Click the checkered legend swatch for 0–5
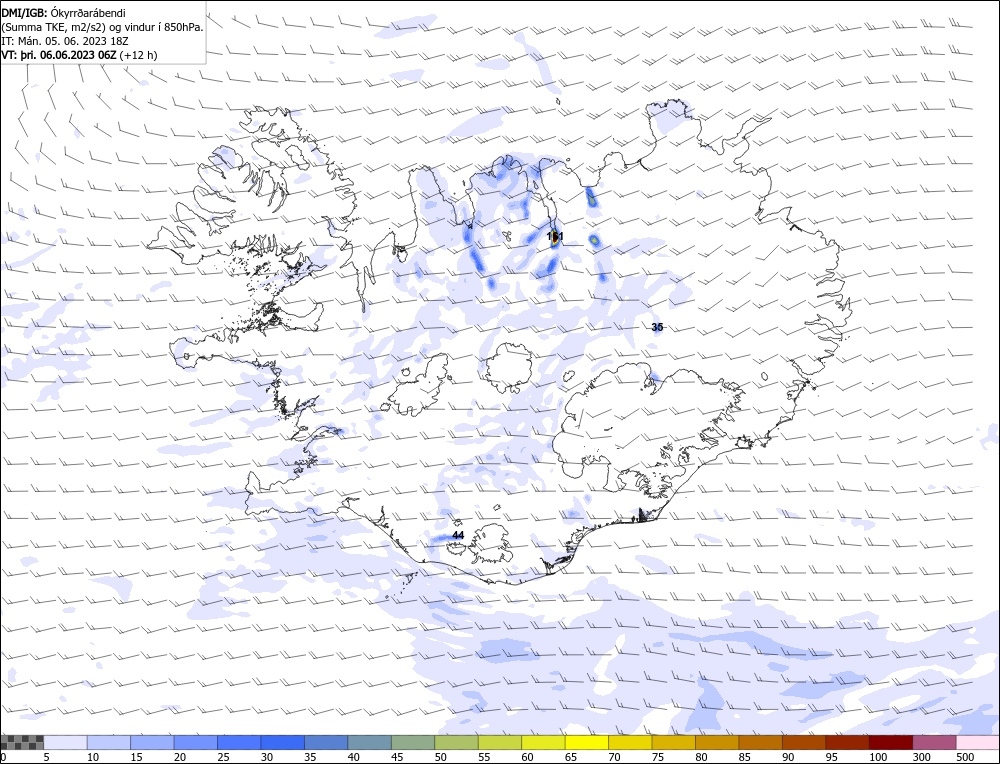The width and height of the screenshot is (1000, 764). (x=22, y=742)
